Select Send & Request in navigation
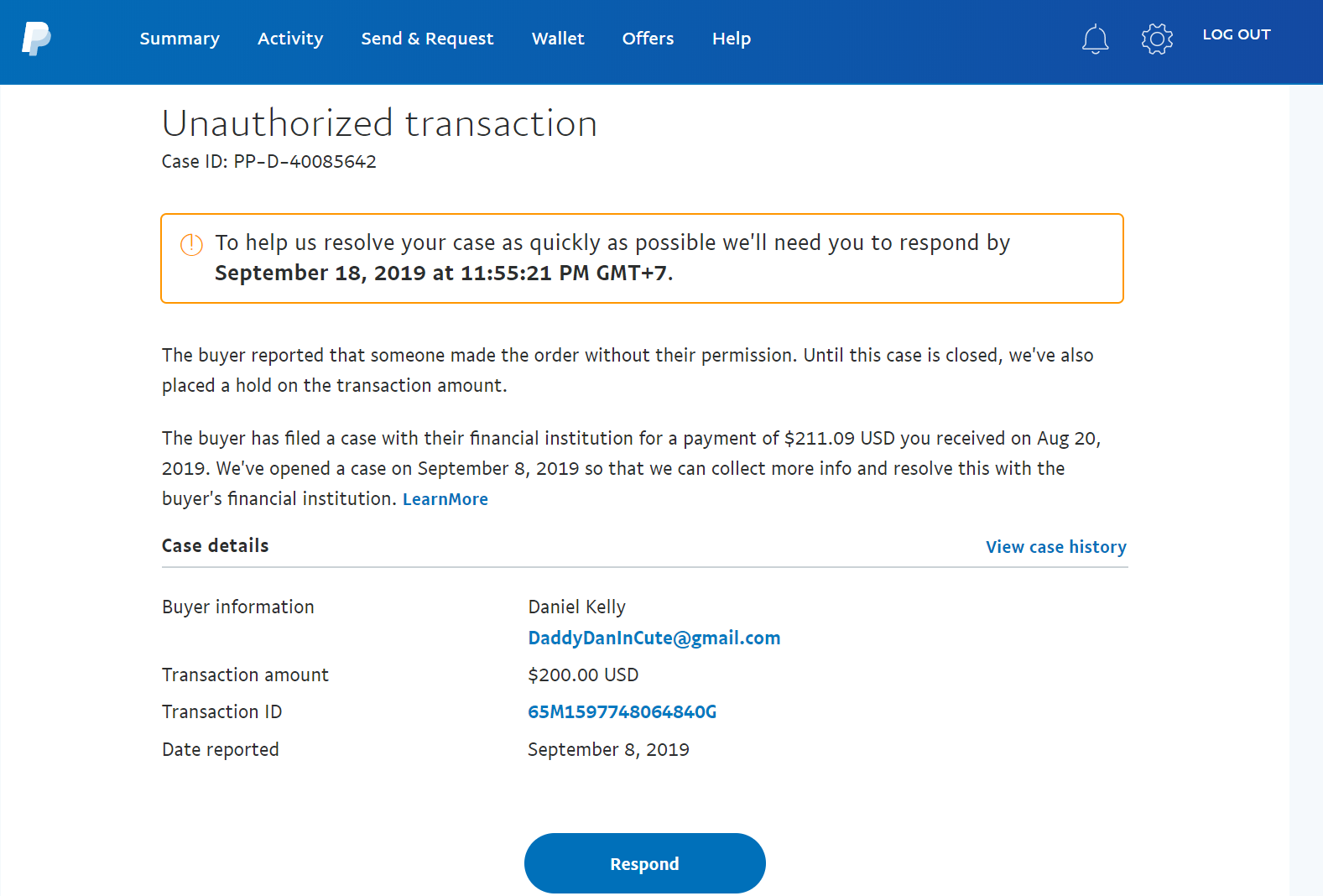The width and height of the screenshot is (1323, 896). pyautogui.click(x=427, y=39)
